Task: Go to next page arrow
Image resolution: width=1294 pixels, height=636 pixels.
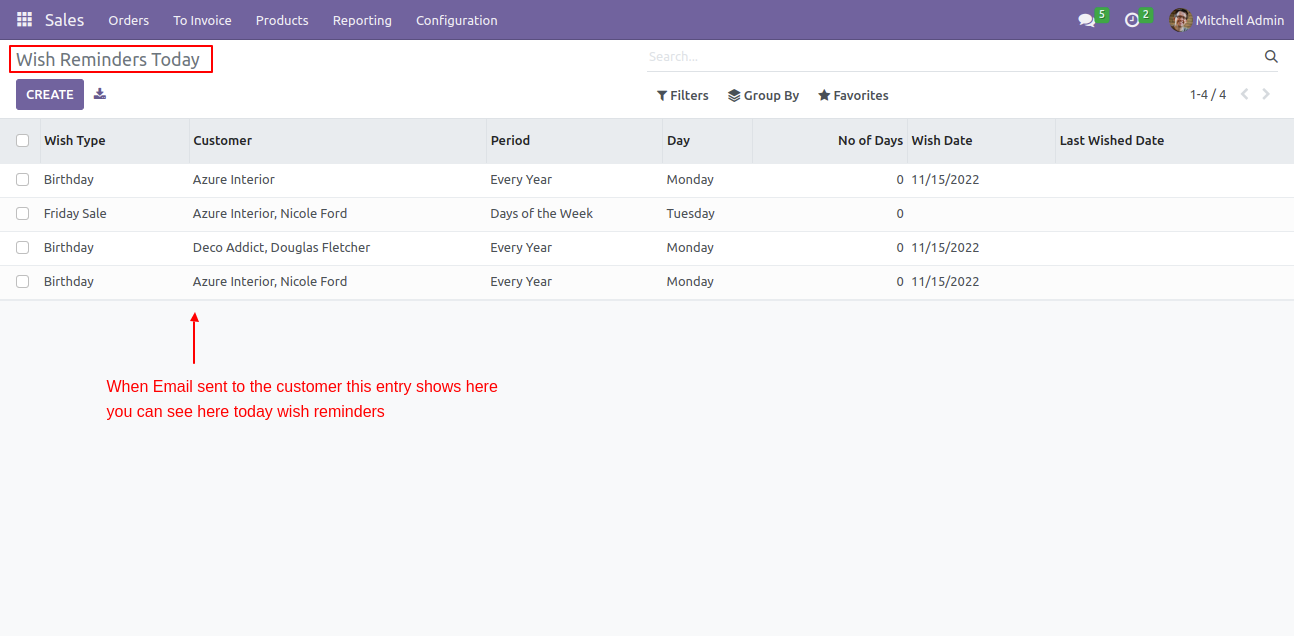Action: [1266, 95]
